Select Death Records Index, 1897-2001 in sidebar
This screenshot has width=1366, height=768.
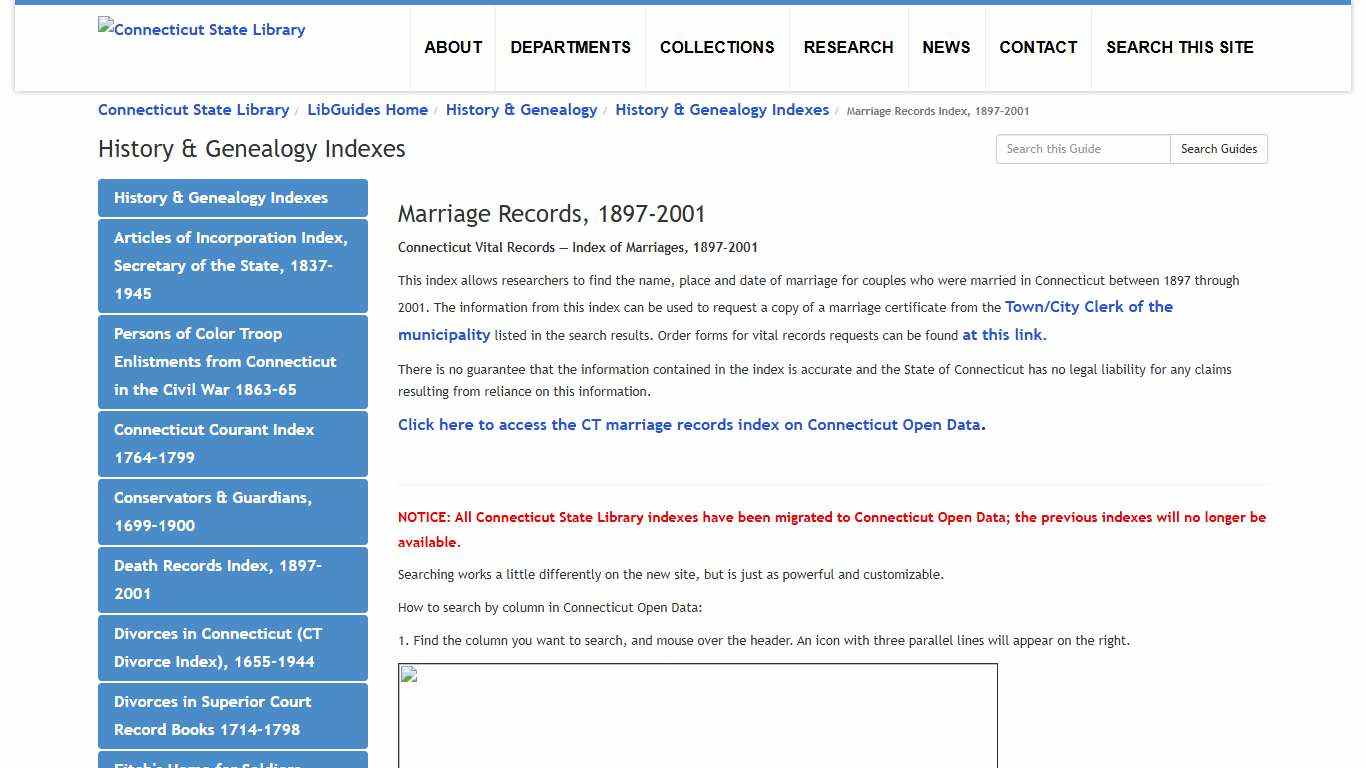pos(218,579)
